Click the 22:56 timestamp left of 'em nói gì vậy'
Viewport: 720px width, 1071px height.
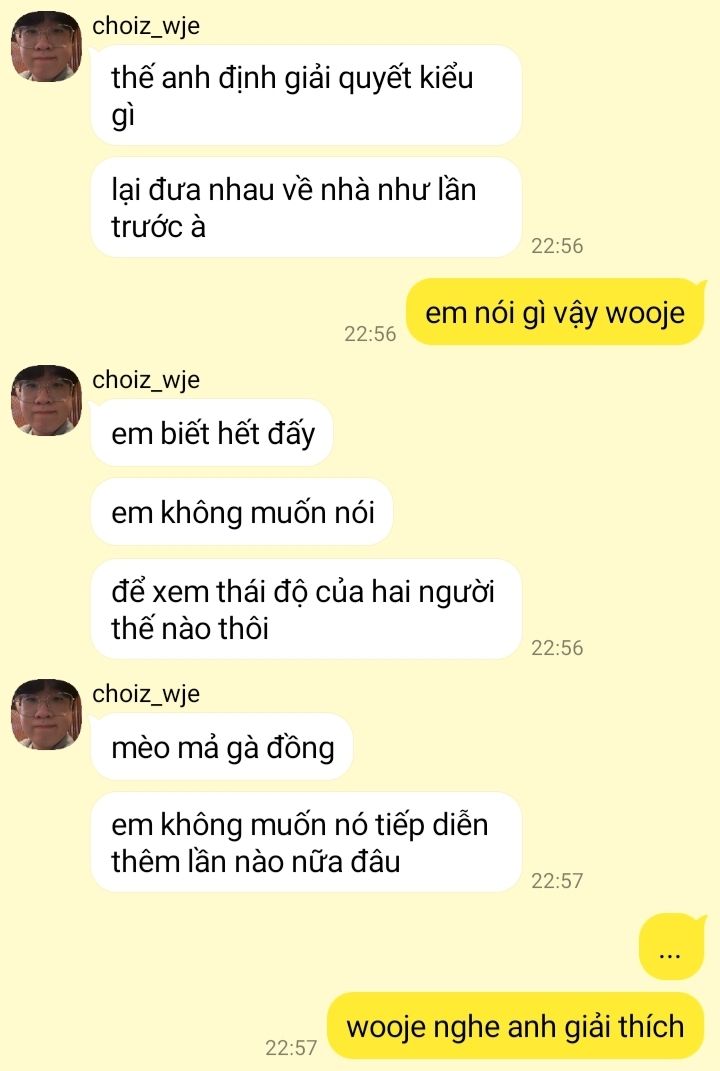[x=370, y=334]
